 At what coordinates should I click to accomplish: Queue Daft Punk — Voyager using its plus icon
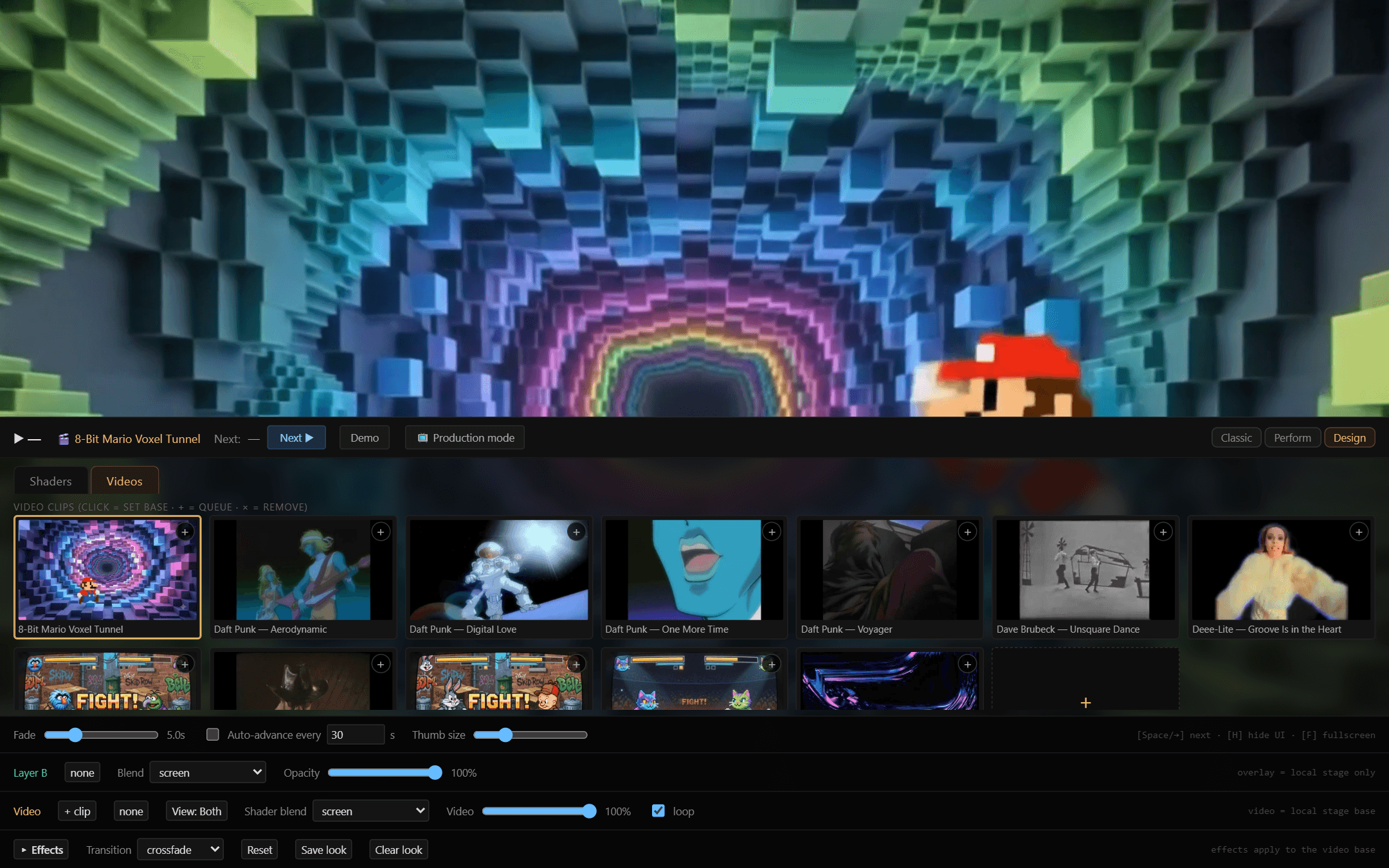(967, 532)
